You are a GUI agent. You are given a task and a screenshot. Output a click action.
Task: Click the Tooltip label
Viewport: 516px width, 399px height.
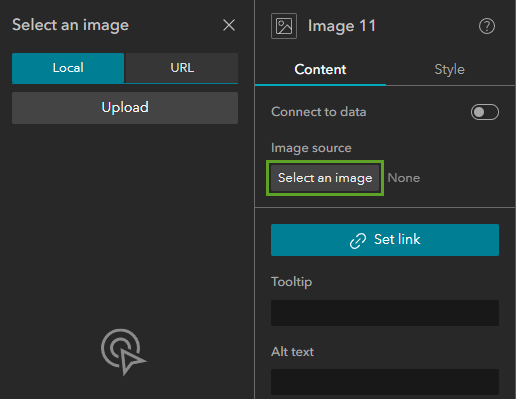[291, 282]
